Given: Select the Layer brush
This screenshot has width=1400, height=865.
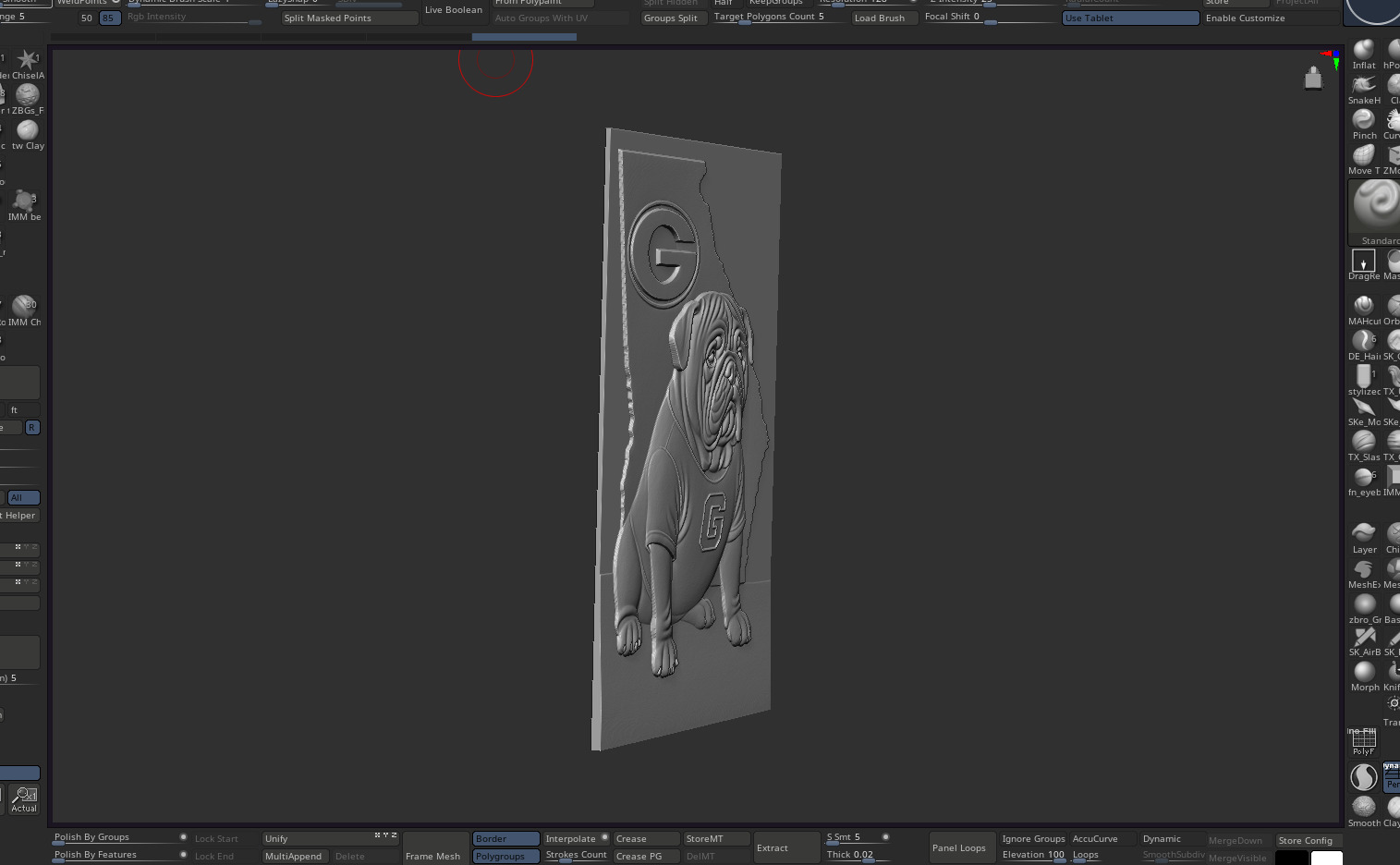Looking at the screenshot, I should click(1364, 538).
